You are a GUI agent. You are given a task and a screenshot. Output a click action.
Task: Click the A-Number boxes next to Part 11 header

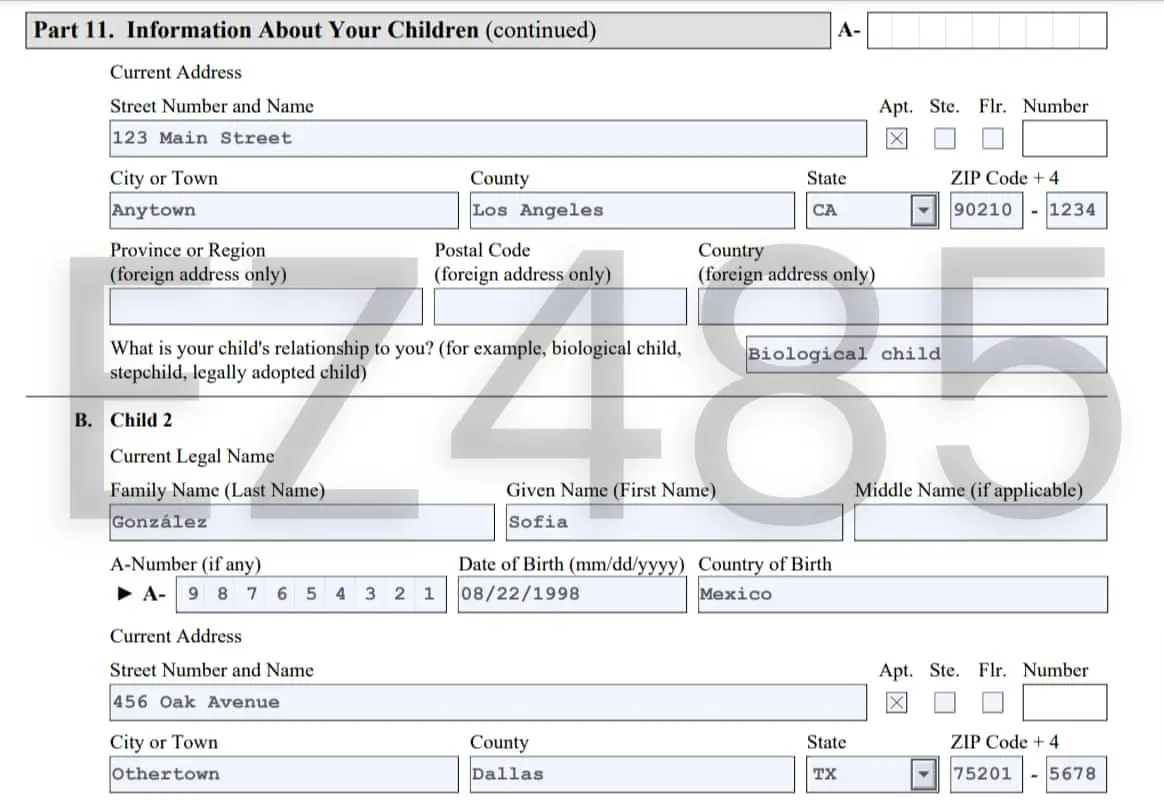[x=985, y=30]
